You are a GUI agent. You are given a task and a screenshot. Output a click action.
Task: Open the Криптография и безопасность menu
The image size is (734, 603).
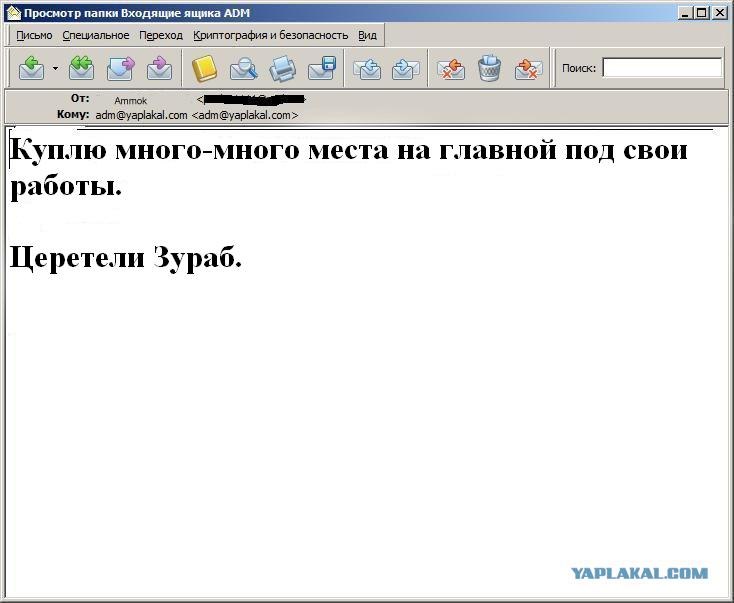tap(271, 35)
